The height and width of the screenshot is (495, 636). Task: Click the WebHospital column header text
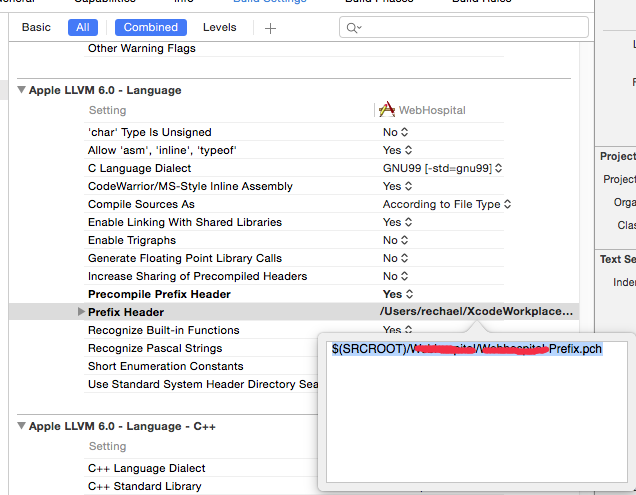coord(432,110)
